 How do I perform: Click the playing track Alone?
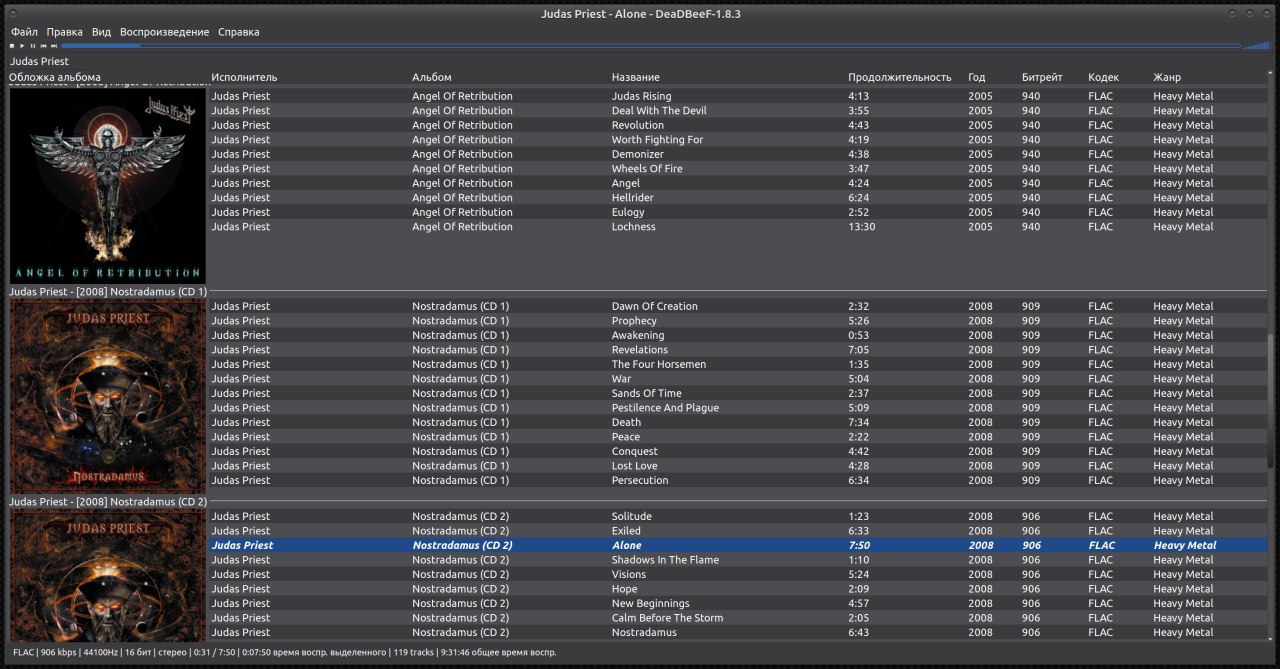pos(738,545)
